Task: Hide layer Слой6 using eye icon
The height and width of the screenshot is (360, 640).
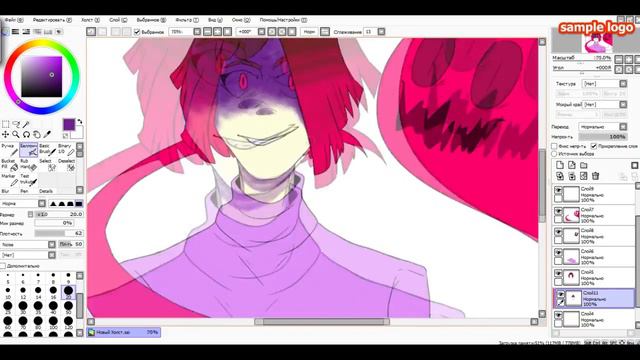Action: point(558,253)
